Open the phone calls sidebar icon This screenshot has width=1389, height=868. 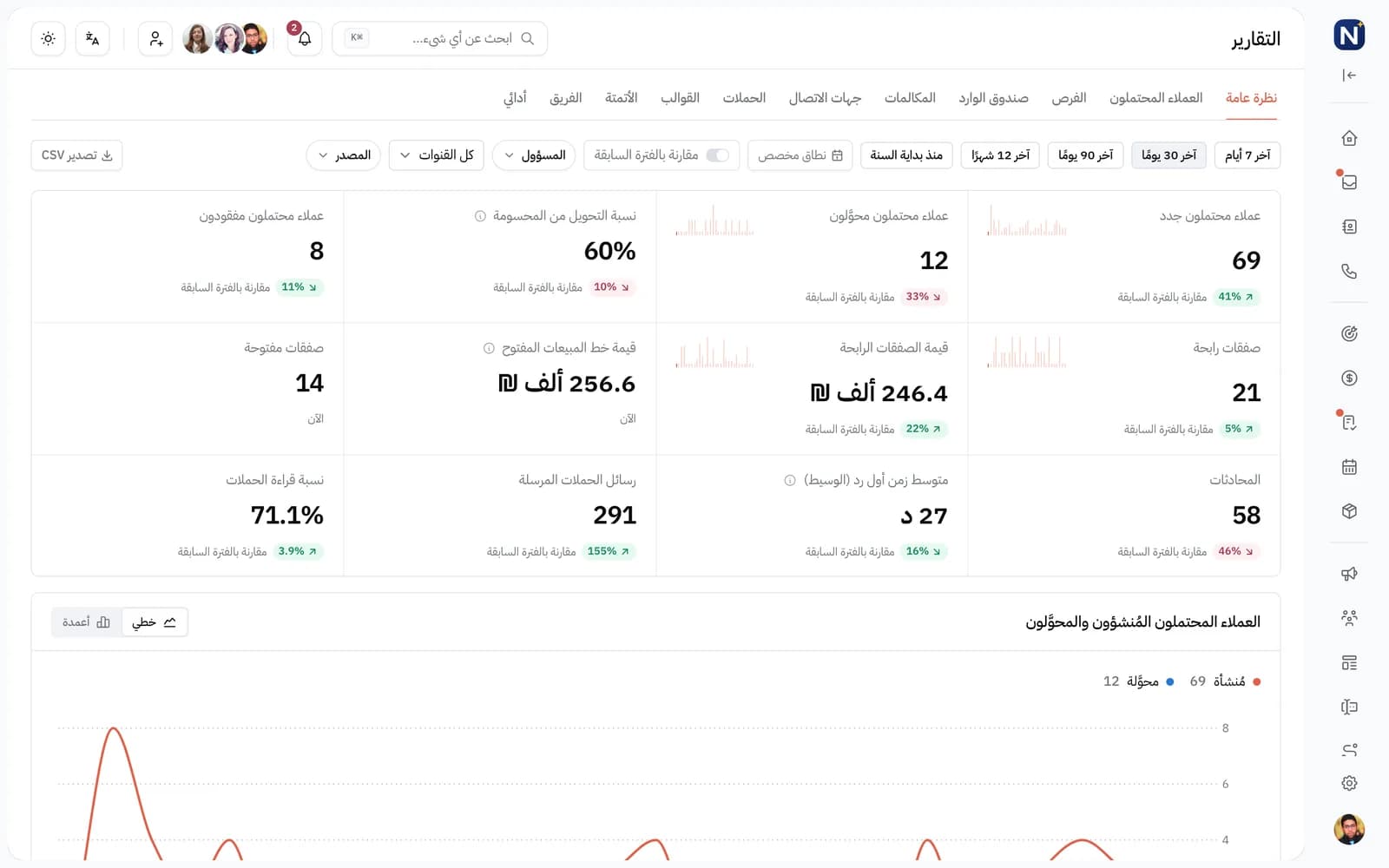(1349, 272)
